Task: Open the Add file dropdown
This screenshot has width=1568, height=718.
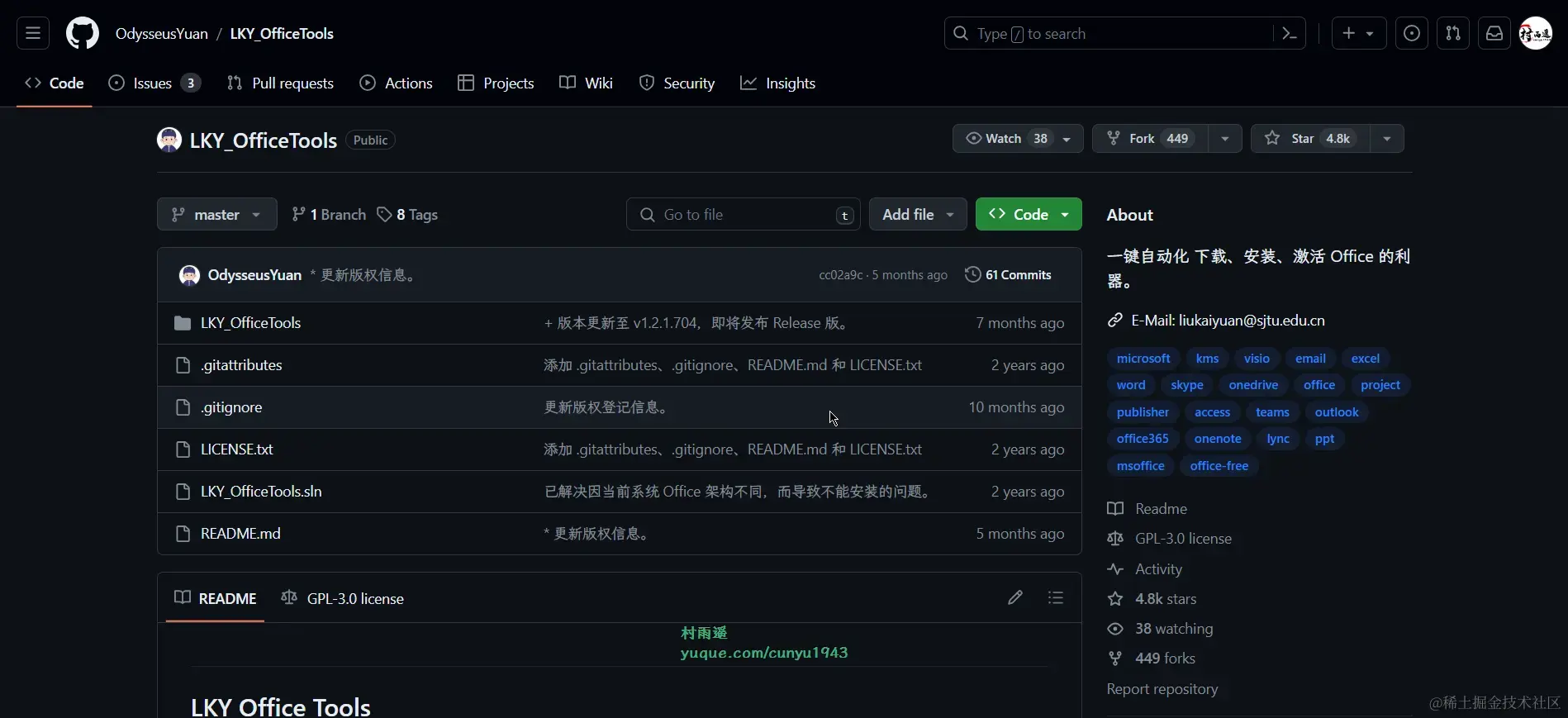Action: pyautogui.click(x=918, y=215)
